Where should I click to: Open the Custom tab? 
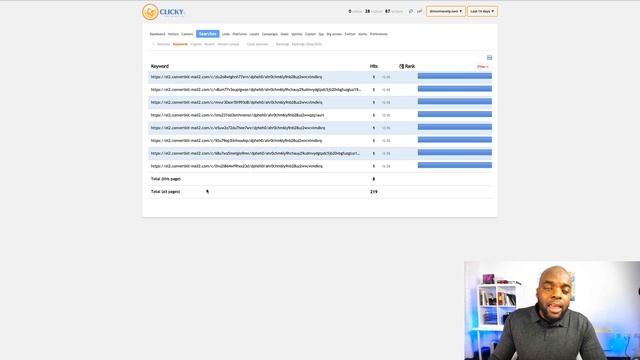point(310,34)
